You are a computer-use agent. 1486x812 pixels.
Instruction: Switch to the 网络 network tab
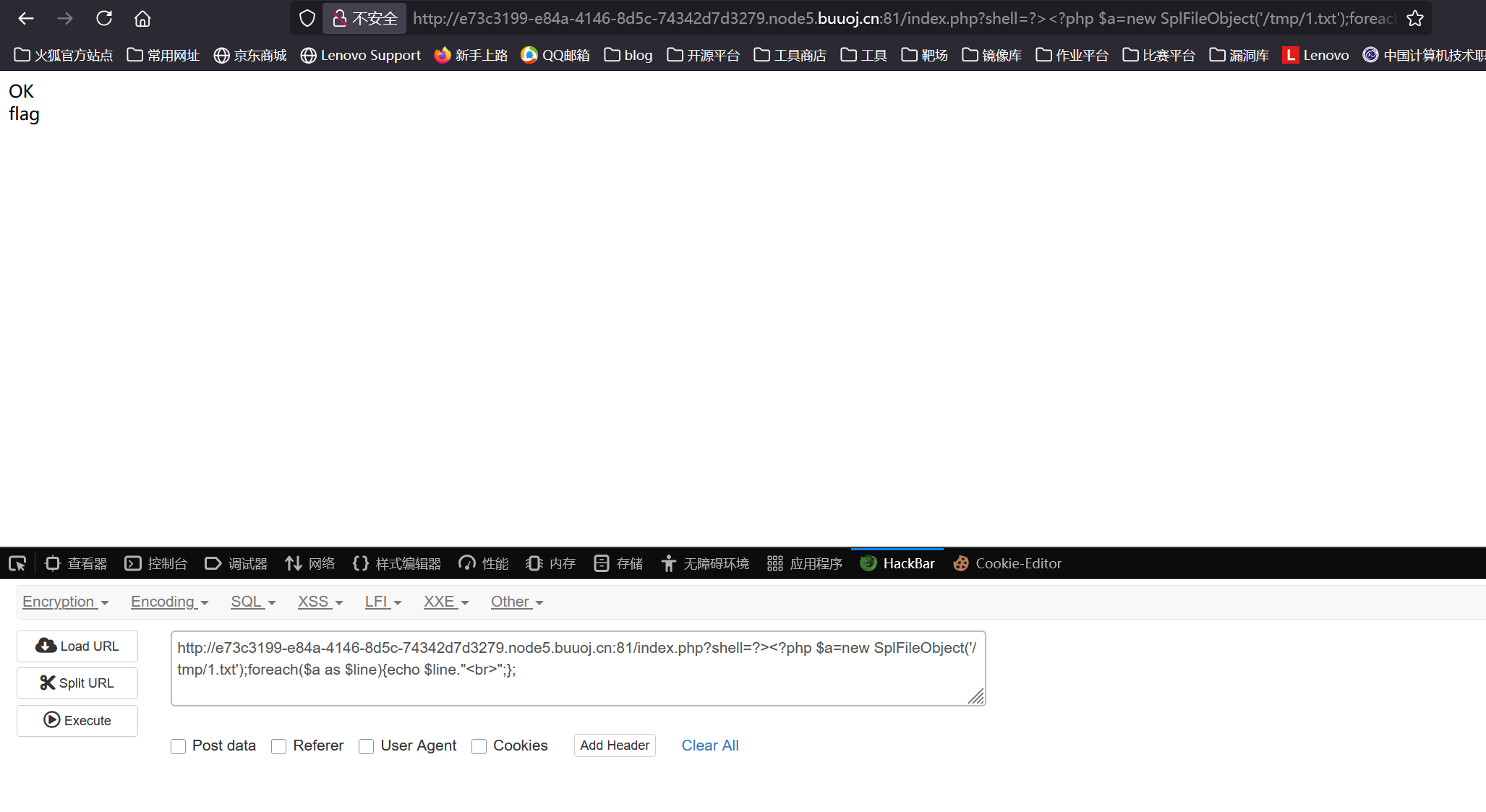tap(310, 563)
